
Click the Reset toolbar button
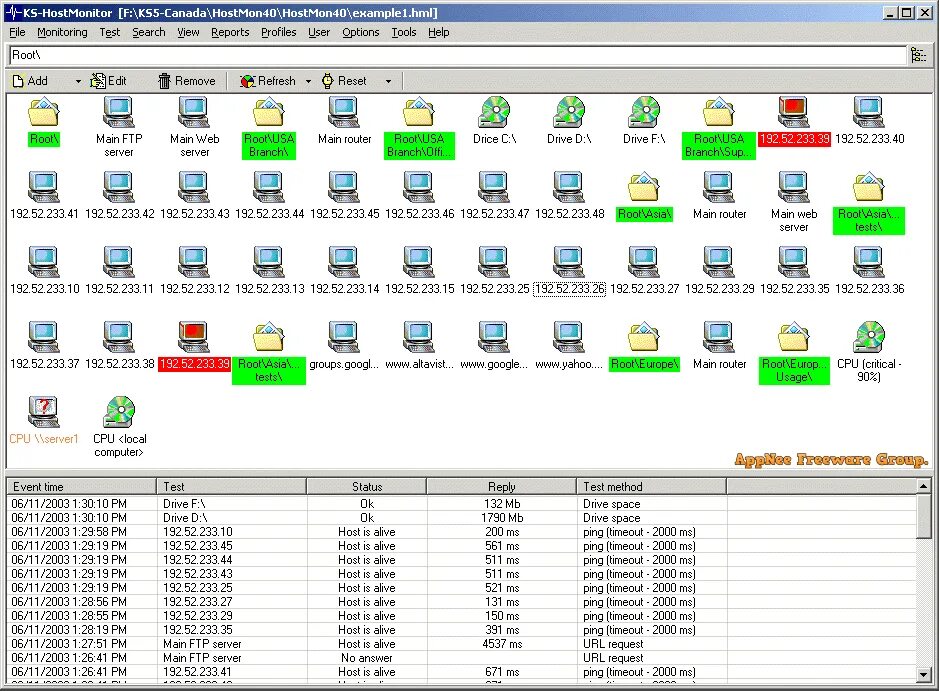click(x=344, y=81)
